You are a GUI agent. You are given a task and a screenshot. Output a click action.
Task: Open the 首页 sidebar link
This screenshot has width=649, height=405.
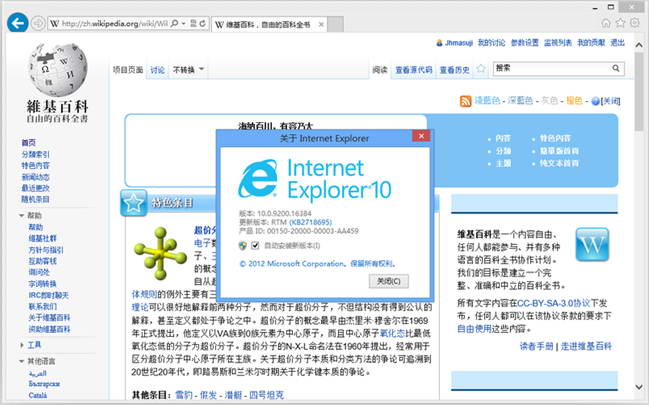(29, 143)
